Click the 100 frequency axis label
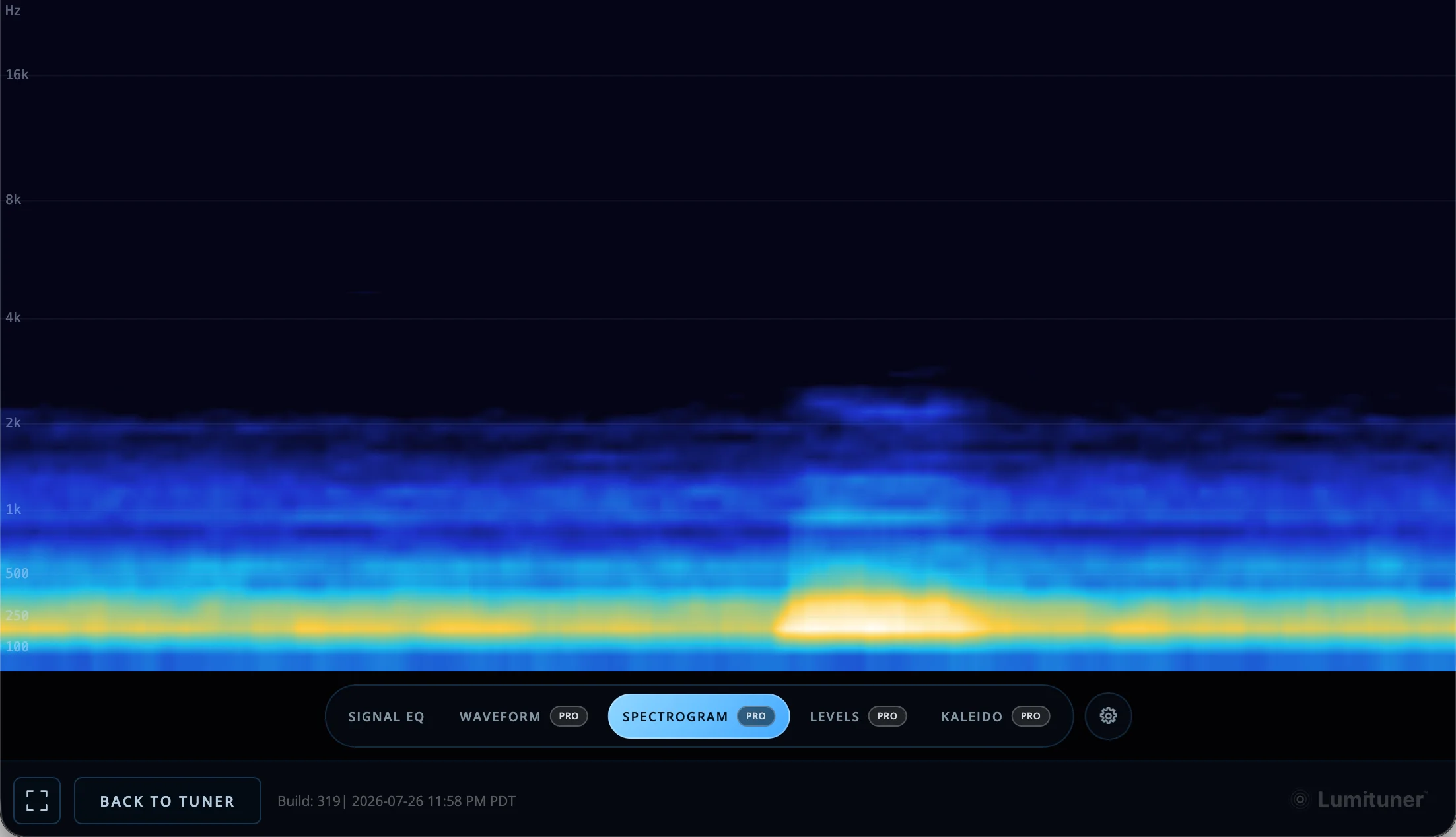The height and width of the screenshot is (837, 1456). coord(17,647)
